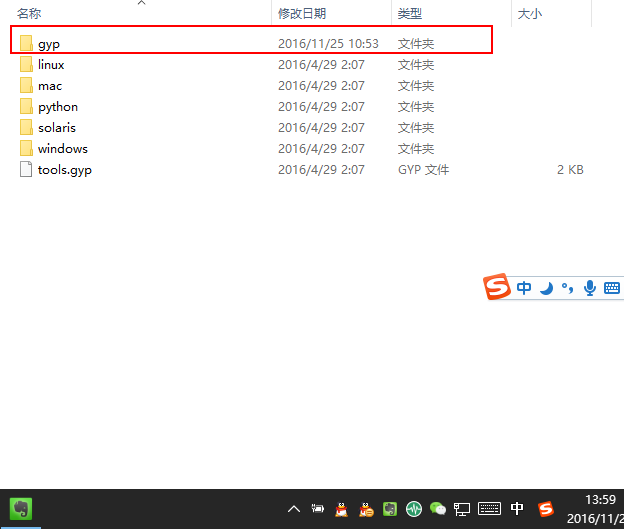Open Evernote from the taskbar
Image resolution: width=624 pixels, height=529 pixels.
coord(21,509)
